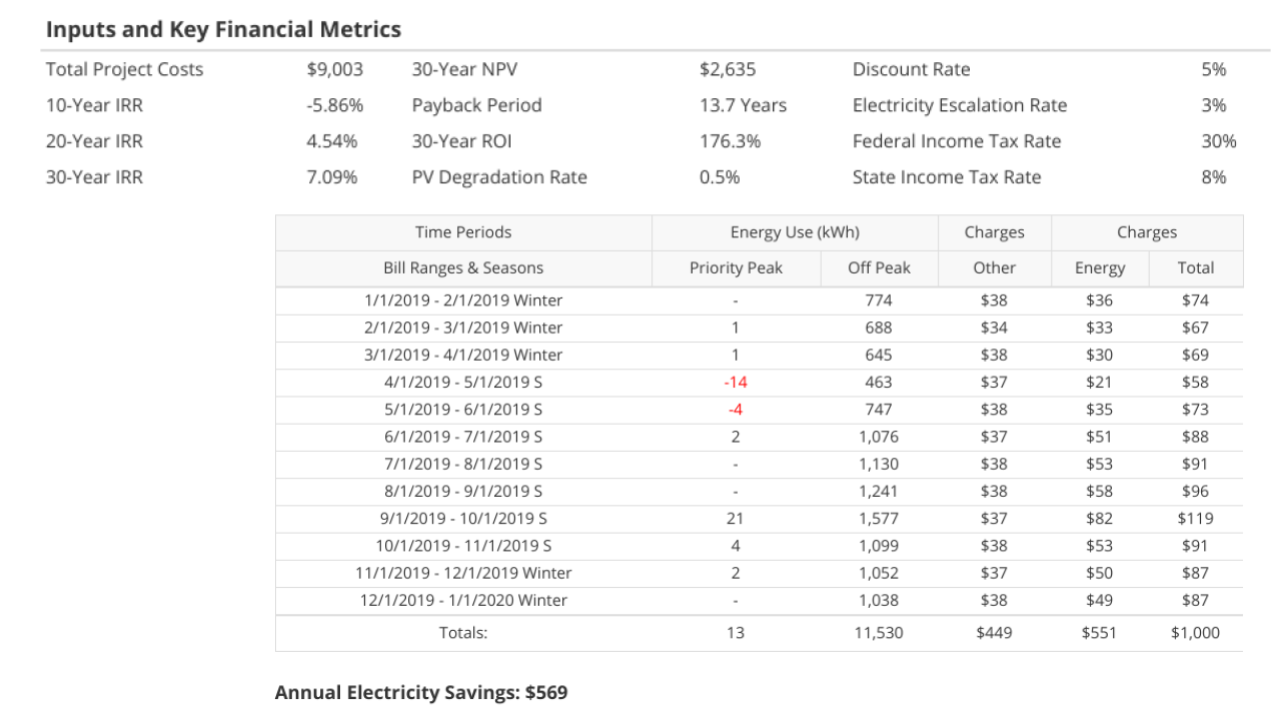Click the Inputs and Key Financial Metrics heading
Image resolution: width=1280 pixels, height=720 pixels.
pyautogui.click(x=223, y=30)
